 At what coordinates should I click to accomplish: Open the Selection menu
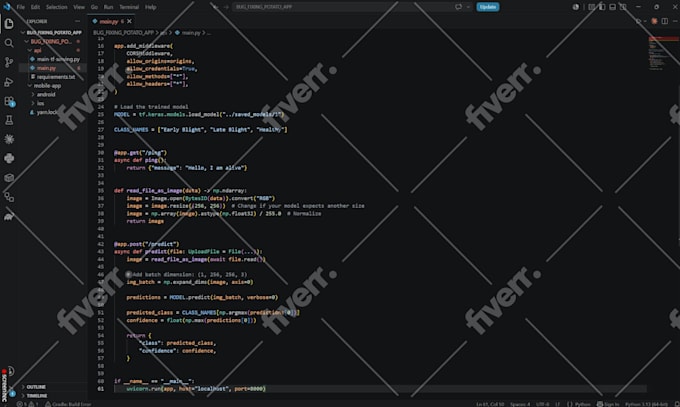click(x=56, y=7)
